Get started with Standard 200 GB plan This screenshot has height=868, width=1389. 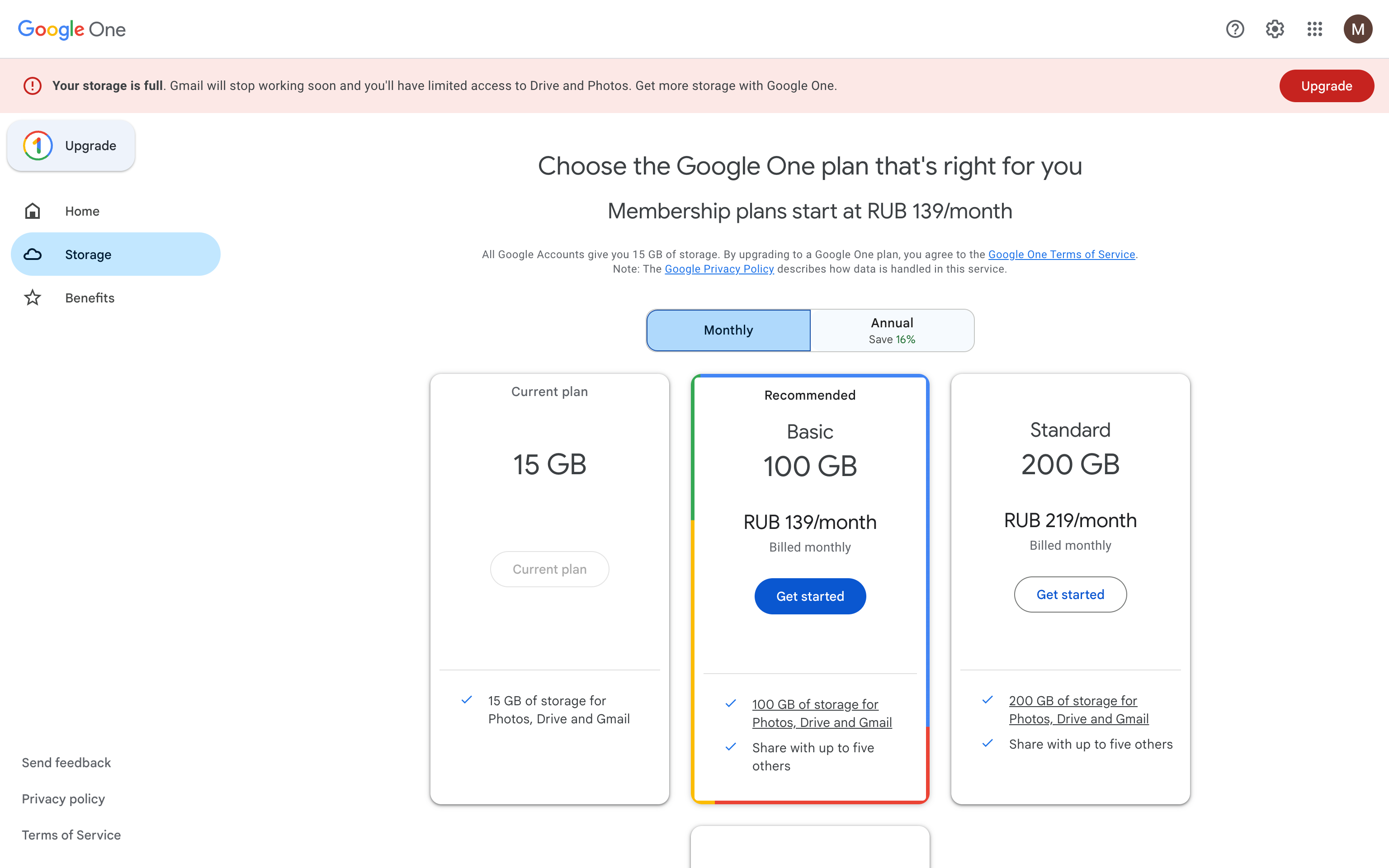tap(1070, 595)
